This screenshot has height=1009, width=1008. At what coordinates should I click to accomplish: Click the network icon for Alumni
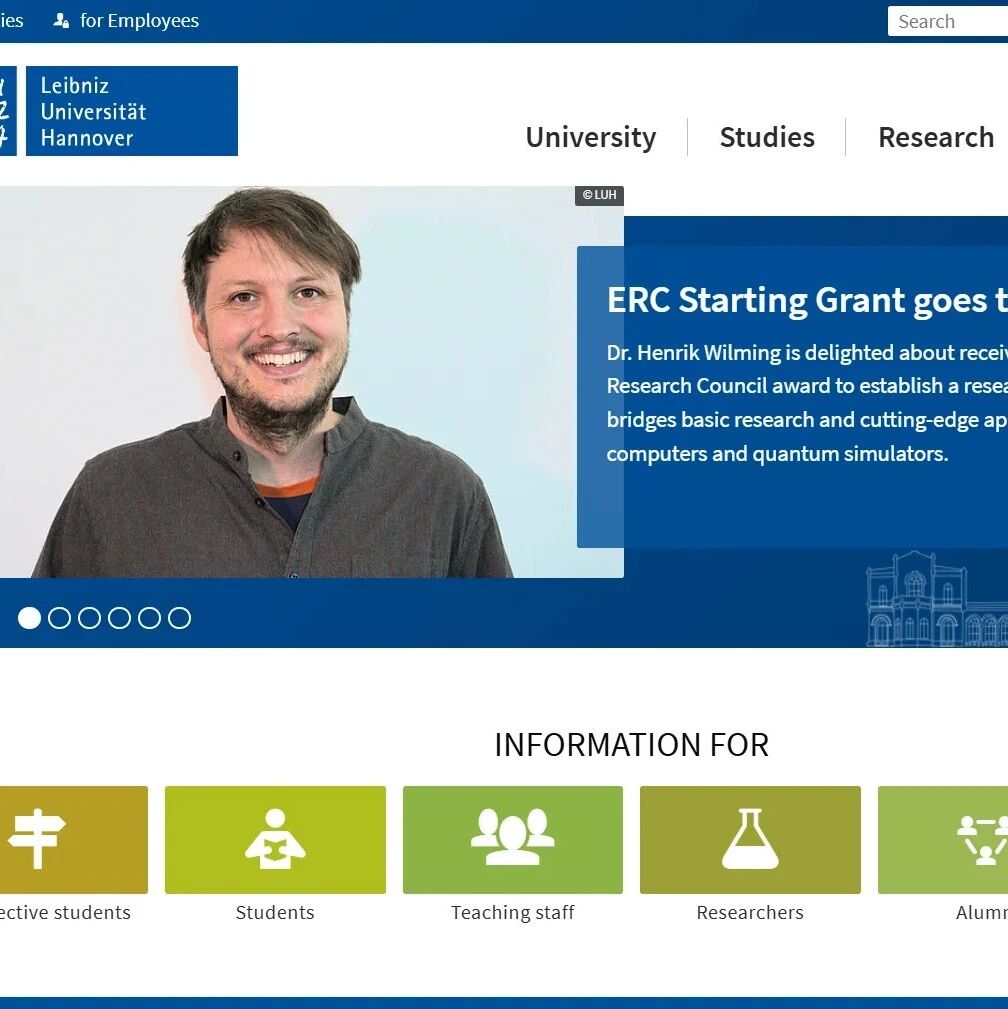[983, 840]
